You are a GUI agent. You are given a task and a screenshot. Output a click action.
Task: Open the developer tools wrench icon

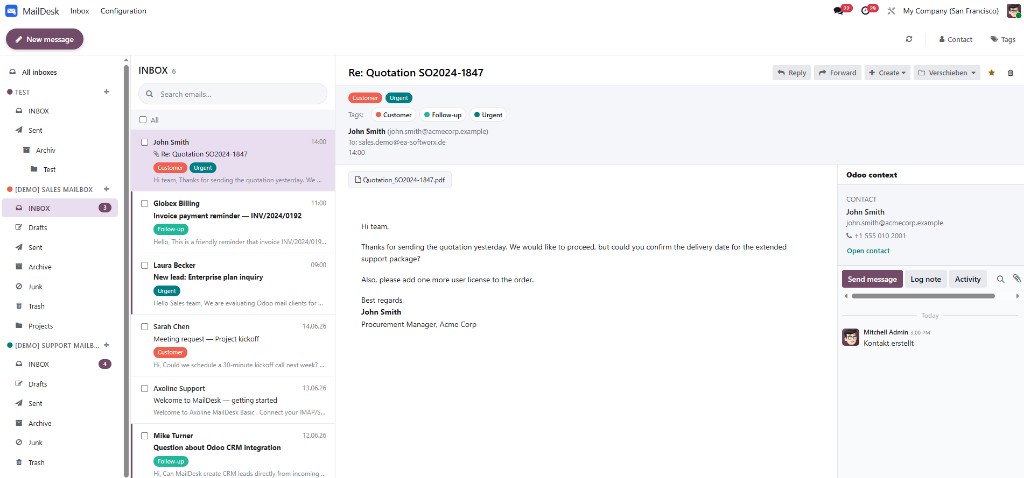891,11
